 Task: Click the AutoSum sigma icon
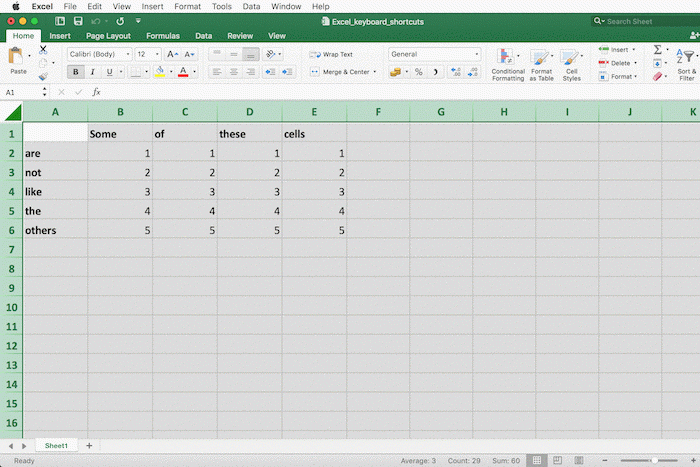pyautogui.click(x=657, y=49)
